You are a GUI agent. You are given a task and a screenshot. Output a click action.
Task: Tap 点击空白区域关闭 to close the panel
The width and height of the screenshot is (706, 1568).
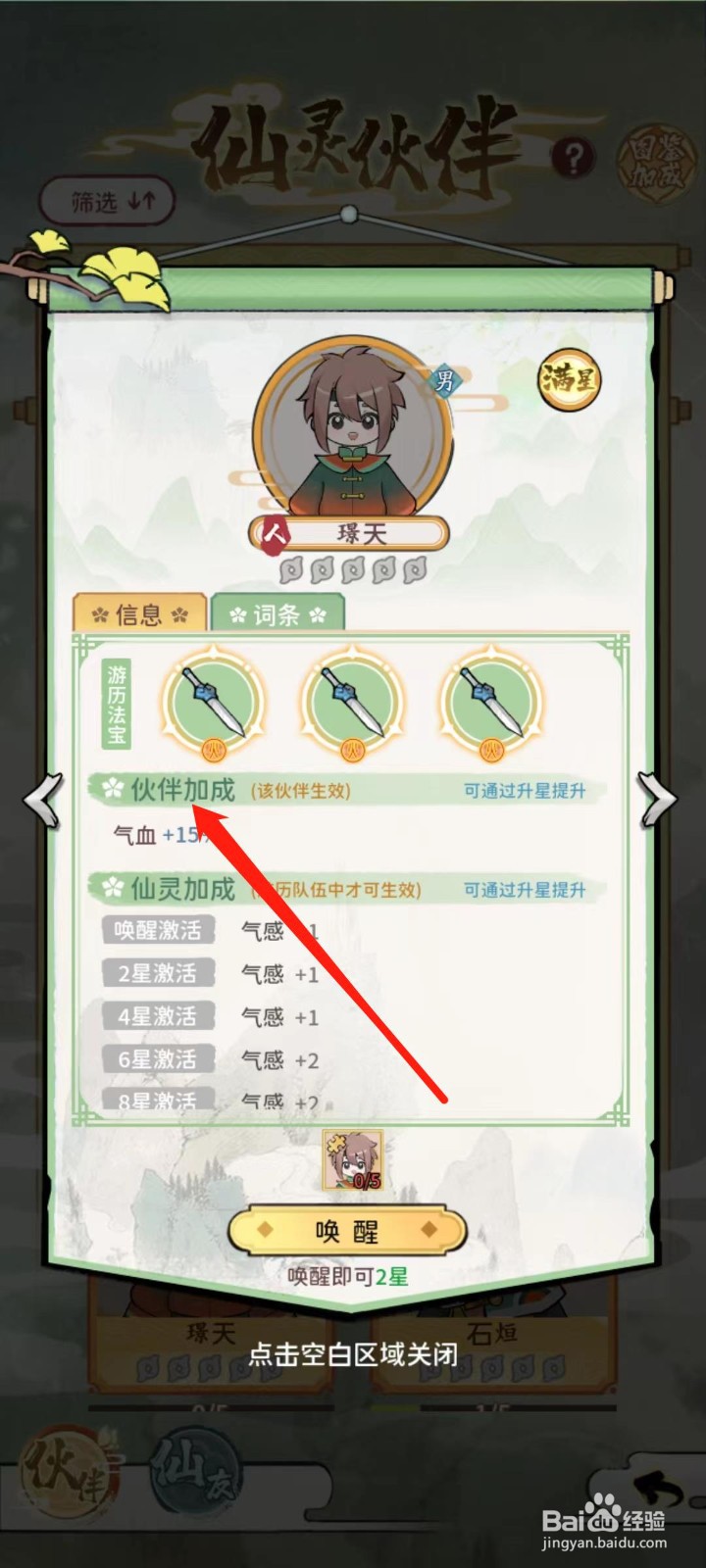click(353, 1354)
